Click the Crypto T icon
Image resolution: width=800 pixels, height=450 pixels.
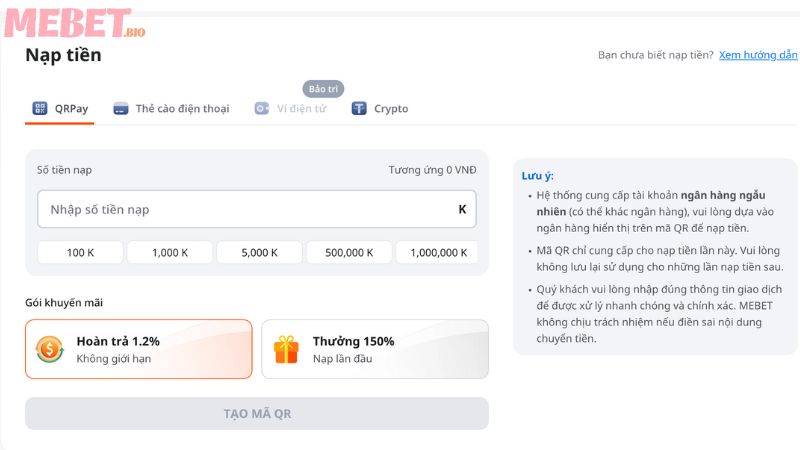(359, 109)
